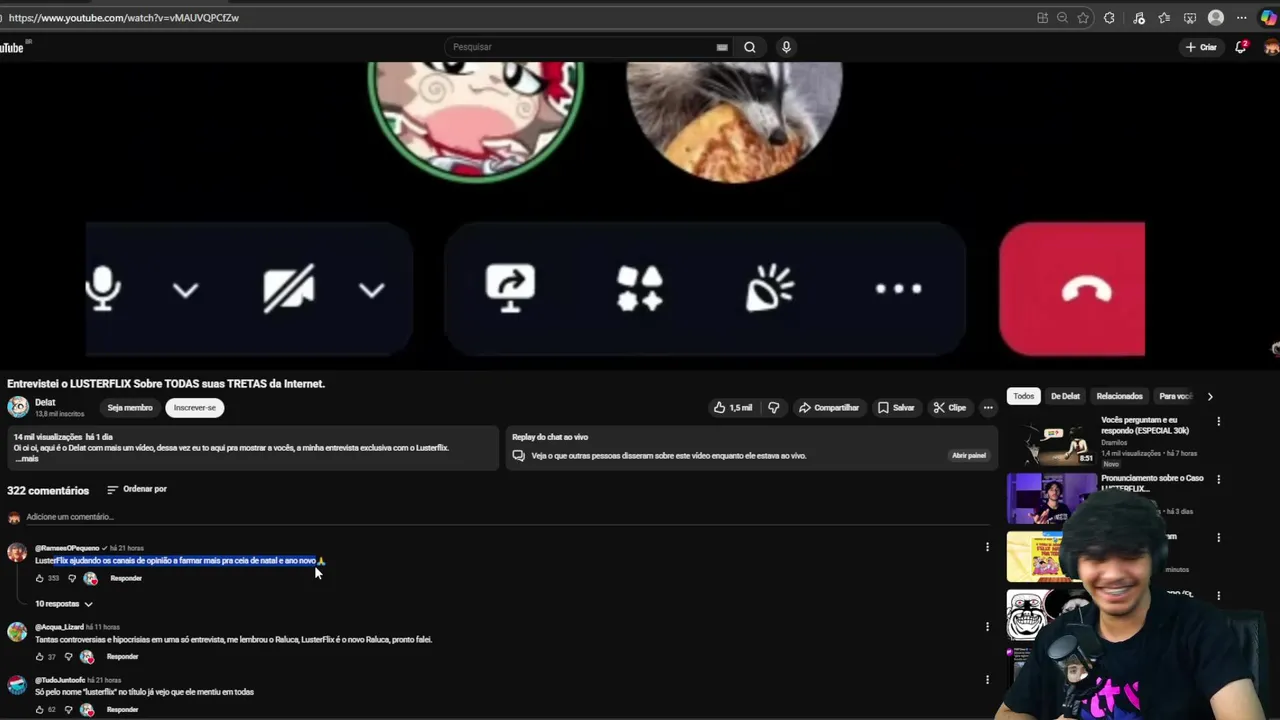This screenshot has height=720, width=1280.
Task: Open the Ordenar por sort dropdown
Action: pos(137,489)
